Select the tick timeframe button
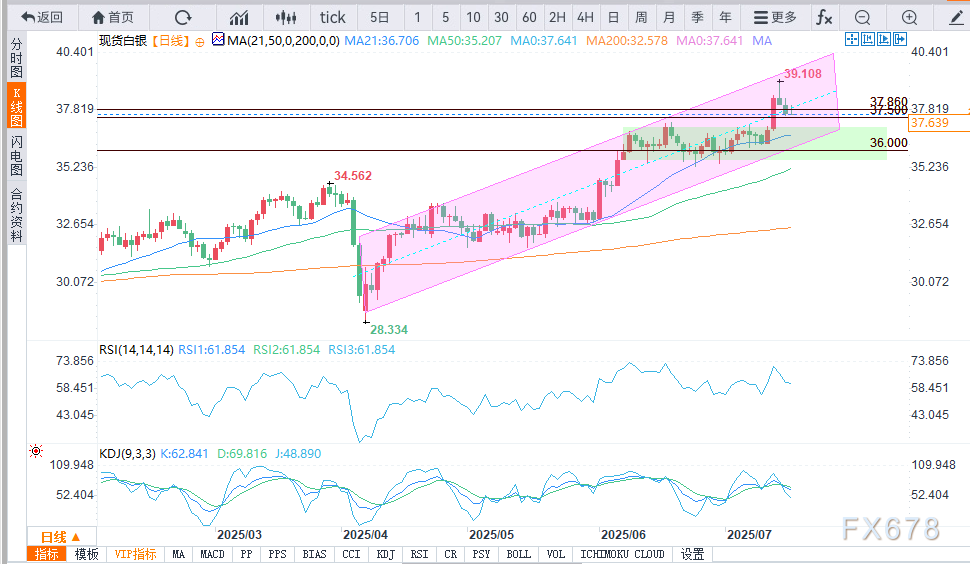The width and height of the screenshot is (970, 564). tap(333, 17)
